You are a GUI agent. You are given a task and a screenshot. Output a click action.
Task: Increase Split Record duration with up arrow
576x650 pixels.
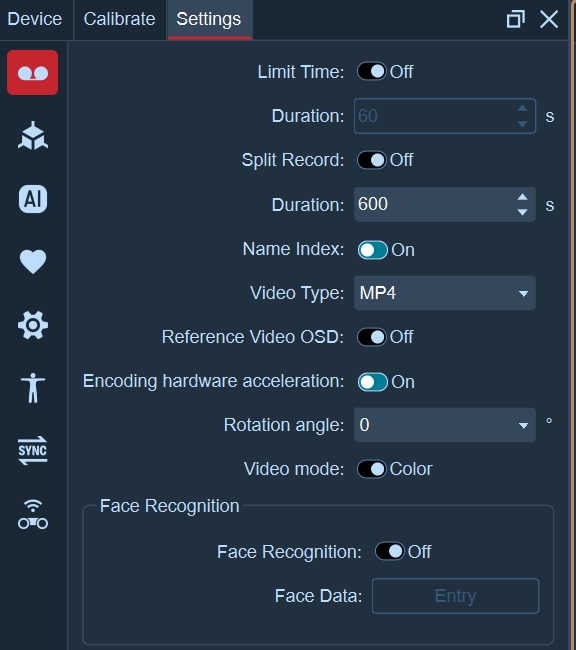(523, 197)
